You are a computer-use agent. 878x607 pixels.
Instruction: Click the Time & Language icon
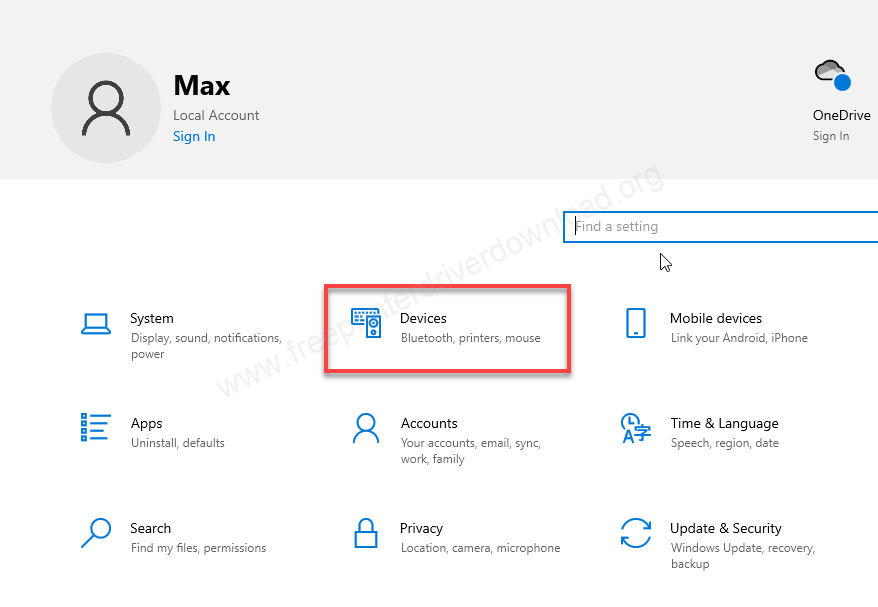point(635,428)
